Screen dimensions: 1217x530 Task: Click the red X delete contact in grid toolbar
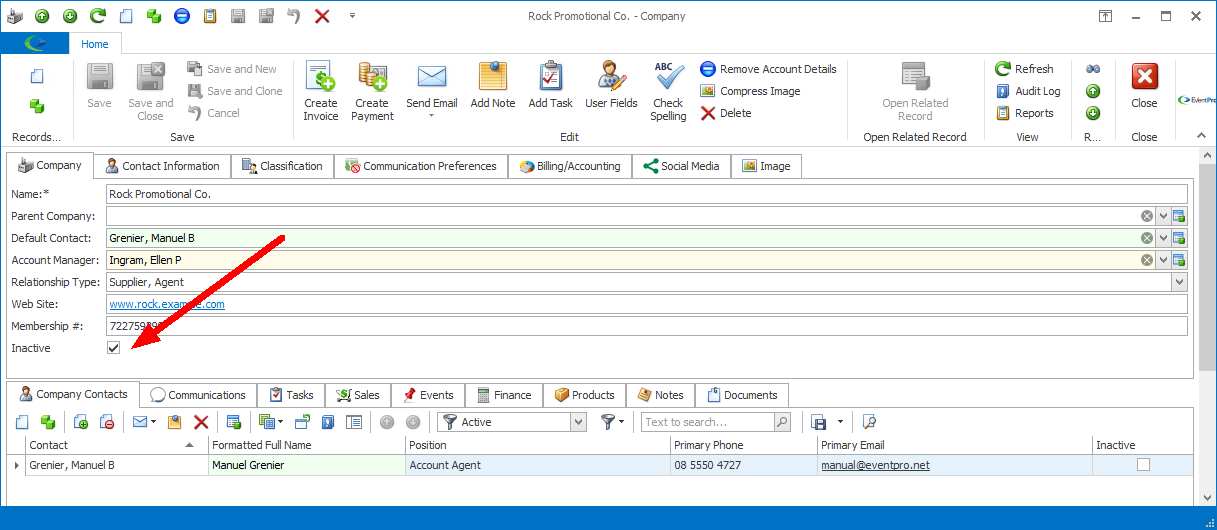click(x=201, y=422)
